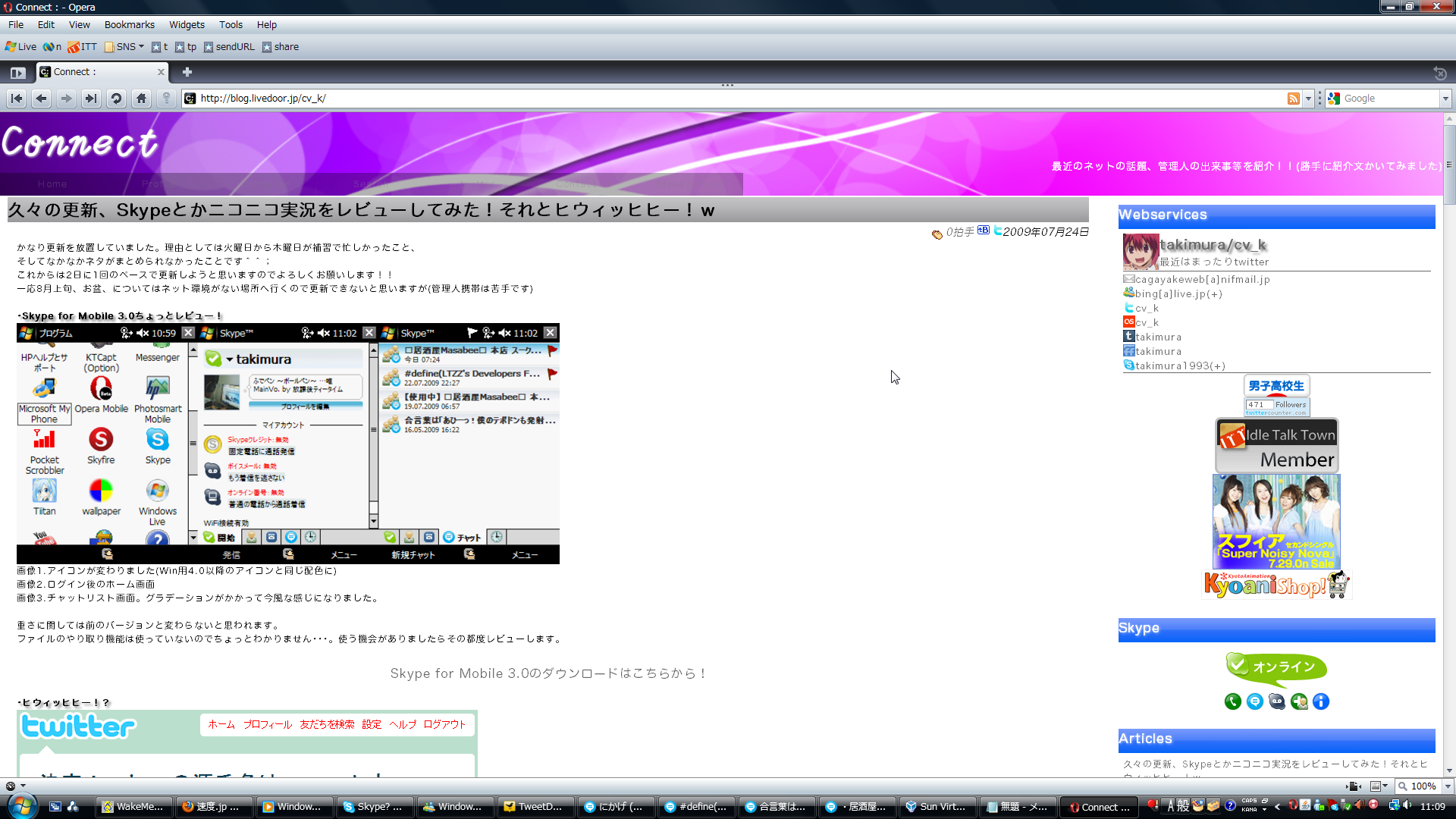Click the sendURL bookmarklet

(x=230, y=47)
